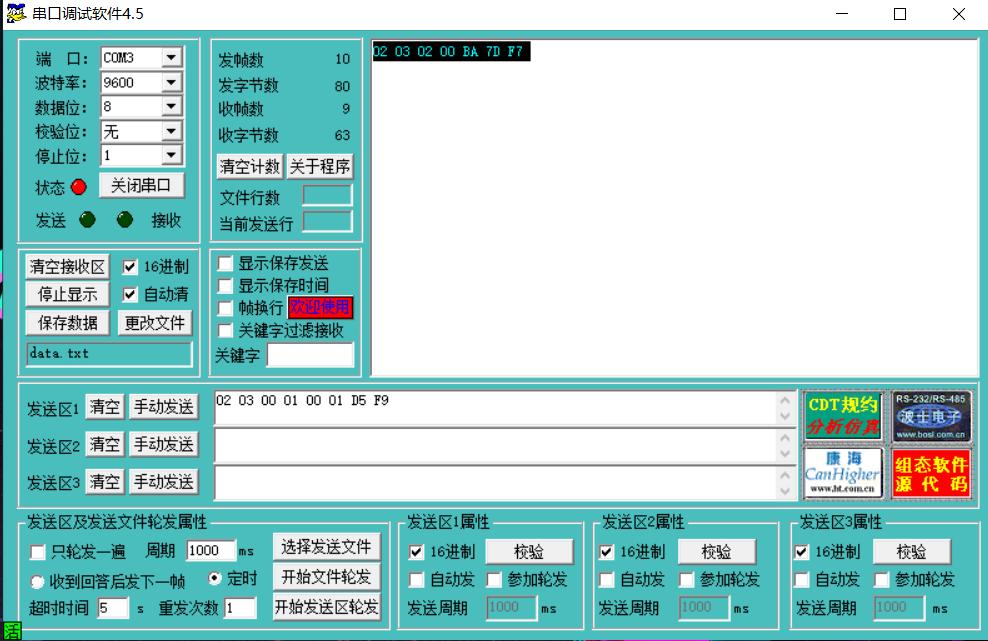Click the 开始文件轮发 button
This screenshot has width=988, height=641.
pyautogui.click(x=326, y=577)
